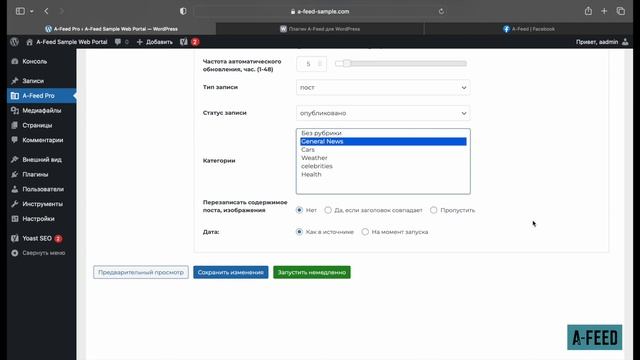Open the Статус записи dropdown

383,113
